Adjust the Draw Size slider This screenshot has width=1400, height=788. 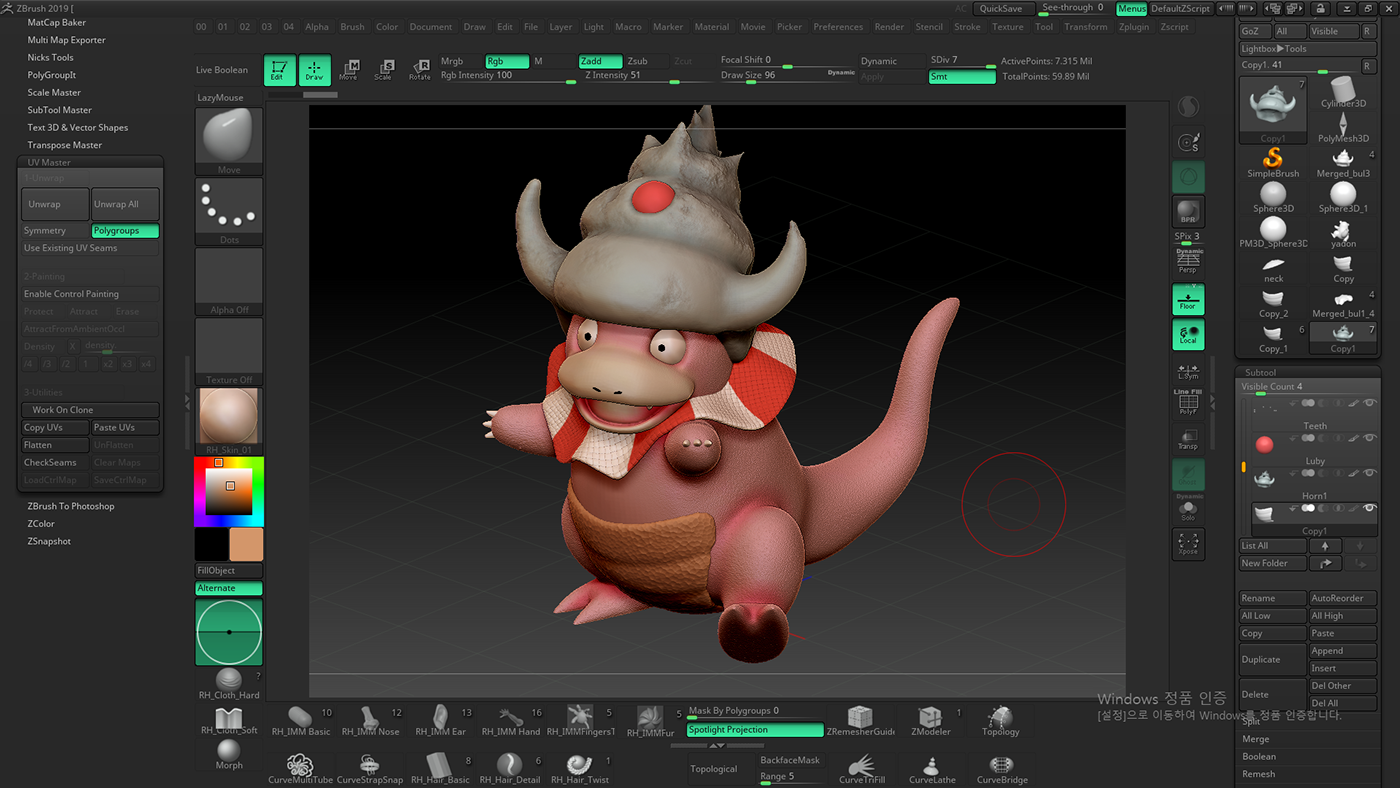coord(788,76)
